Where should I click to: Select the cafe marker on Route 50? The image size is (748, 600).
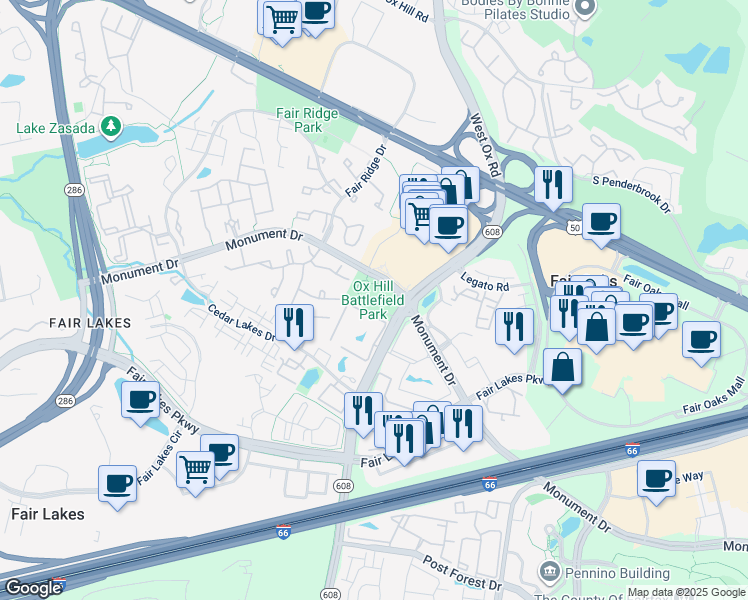[x=601, y=222]
